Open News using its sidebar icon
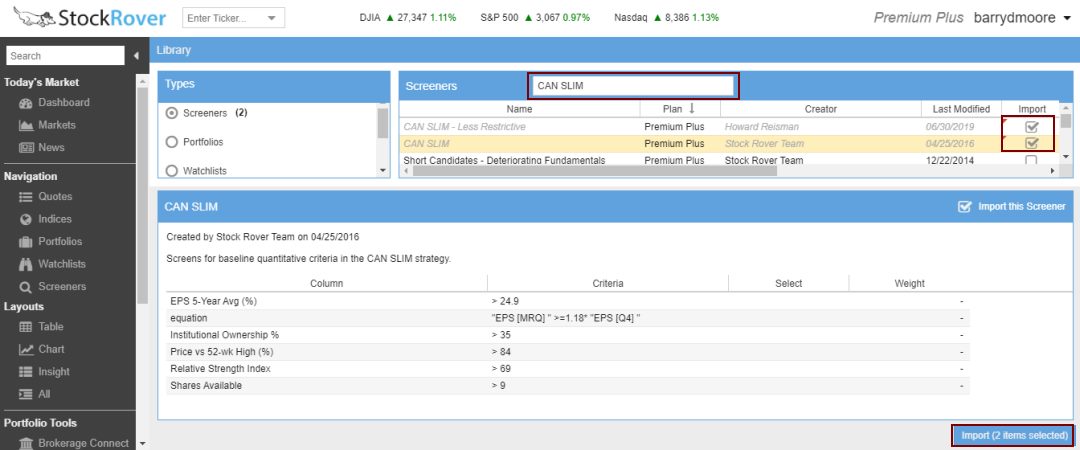Viewport: 1080px width, 450px height. pos(27,148)
